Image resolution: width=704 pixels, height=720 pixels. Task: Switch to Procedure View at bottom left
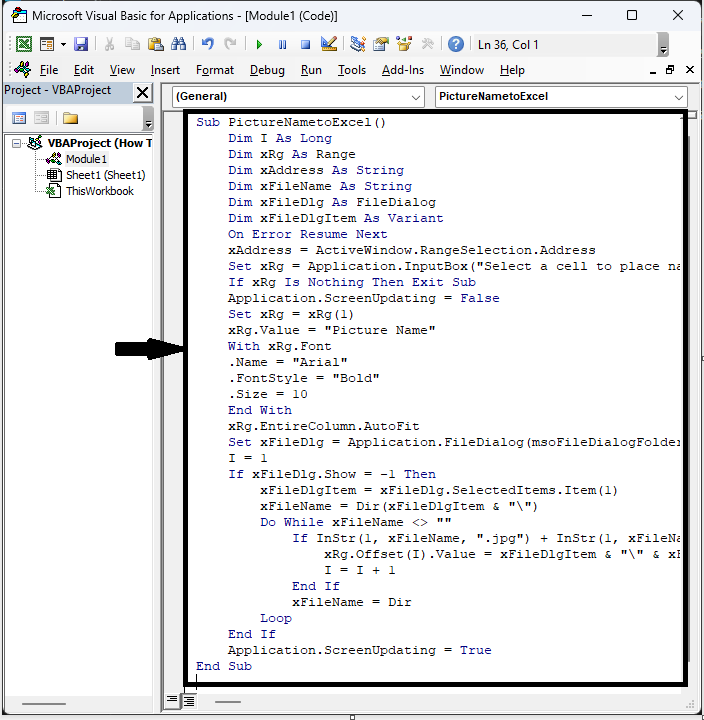[x=172, y=701]
